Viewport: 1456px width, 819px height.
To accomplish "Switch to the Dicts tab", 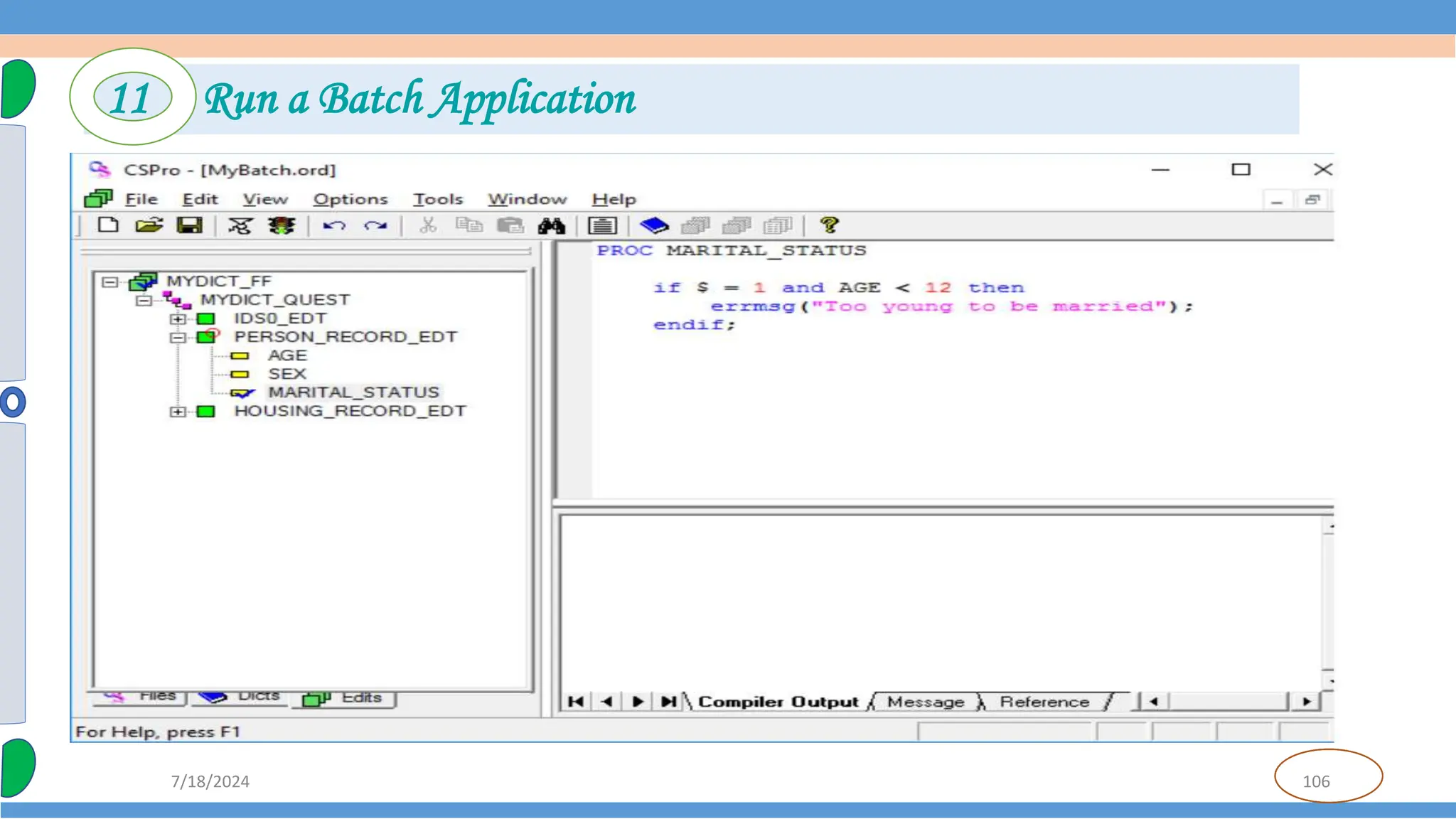I will [x=239, y=697].
